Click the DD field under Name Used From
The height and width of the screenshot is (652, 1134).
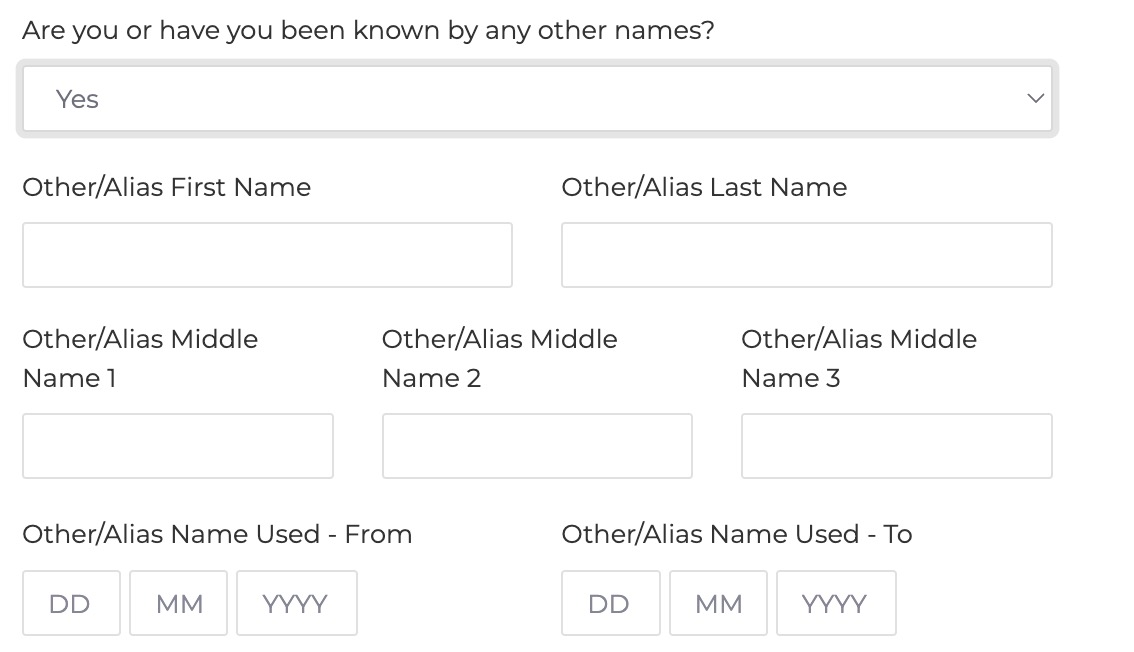tap(71, 602)
